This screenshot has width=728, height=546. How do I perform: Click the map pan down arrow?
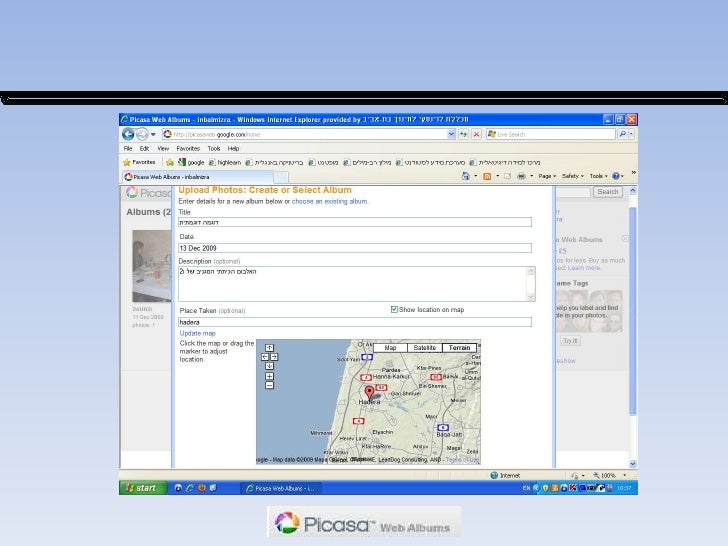(269, 366)
